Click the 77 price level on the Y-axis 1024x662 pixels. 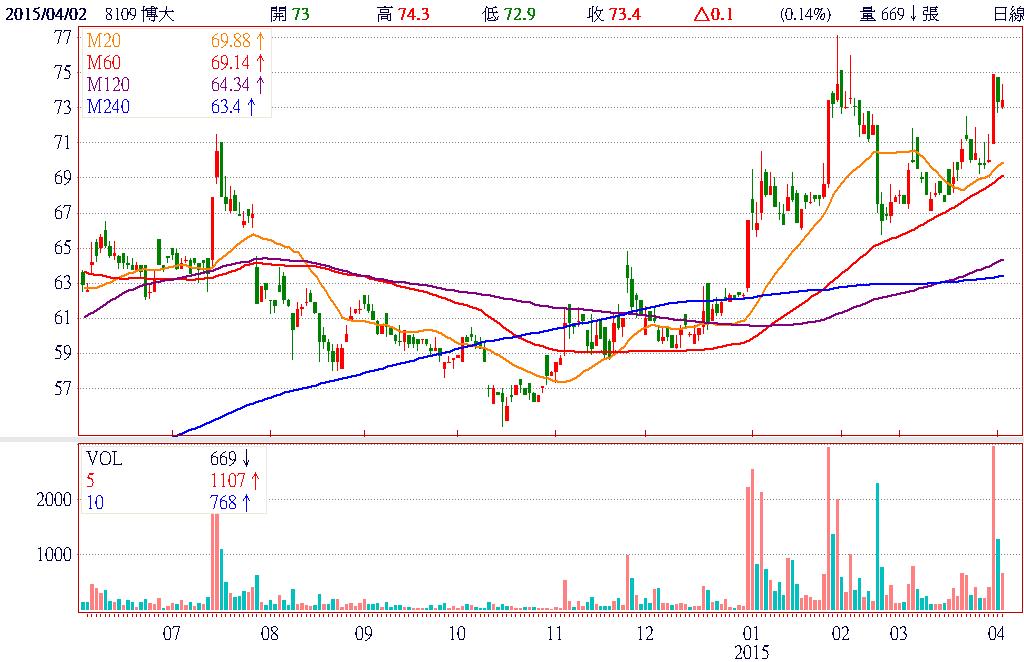[x=62, y=37]
